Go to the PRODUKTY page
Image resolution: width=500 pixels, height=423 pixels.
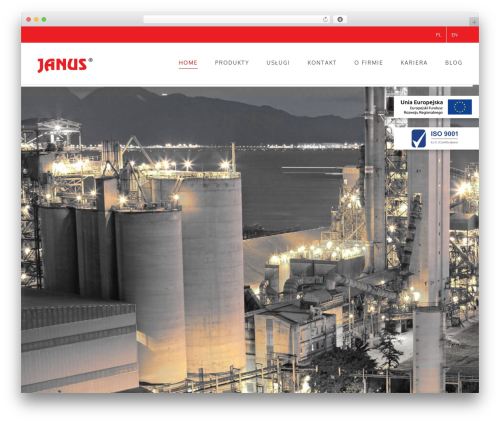pos(232,63)
